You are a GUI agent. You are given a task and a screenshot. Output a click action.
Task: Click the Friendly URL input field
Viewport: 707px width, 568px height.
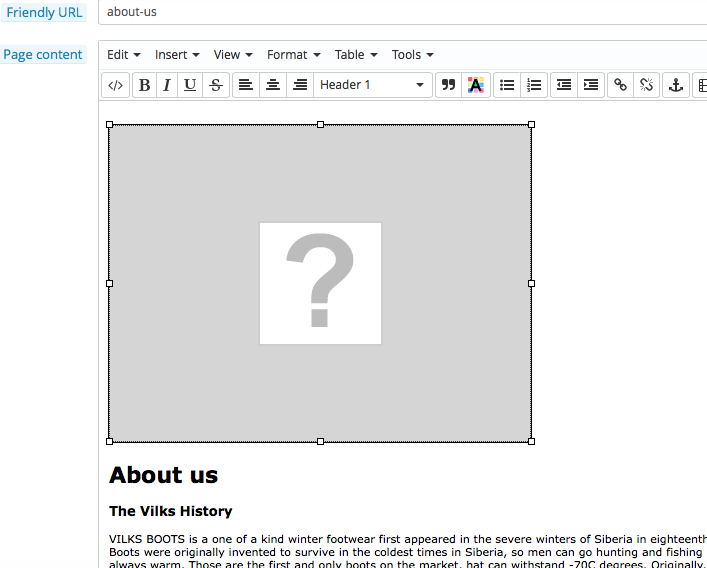pyautogui.click(x=403, y=12)
